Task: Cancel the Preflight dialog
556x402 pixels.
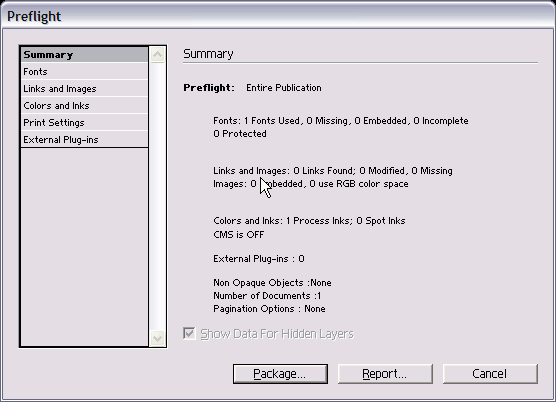Action: [x=490, y=374]
